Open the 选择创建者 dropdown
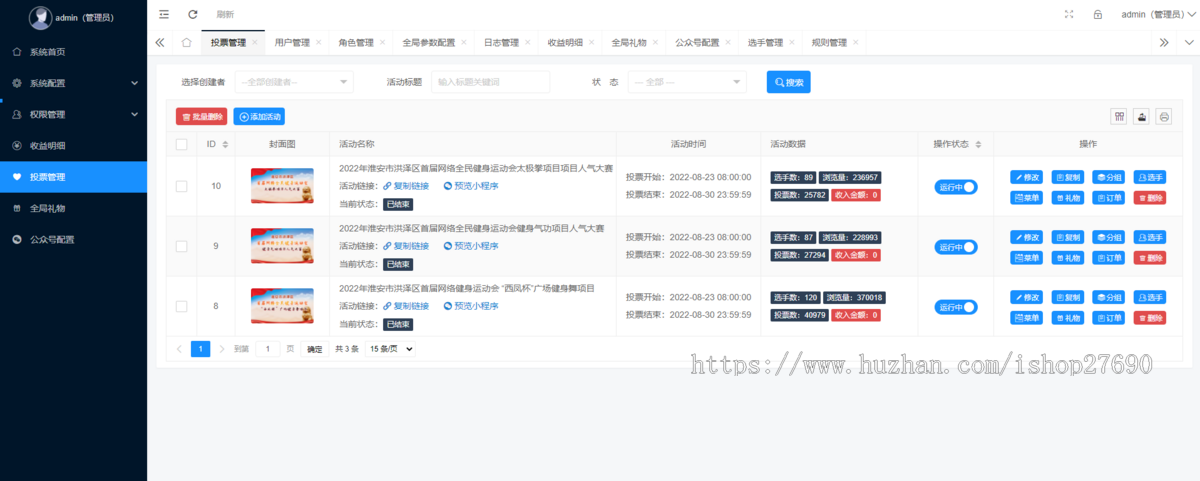 295,82
